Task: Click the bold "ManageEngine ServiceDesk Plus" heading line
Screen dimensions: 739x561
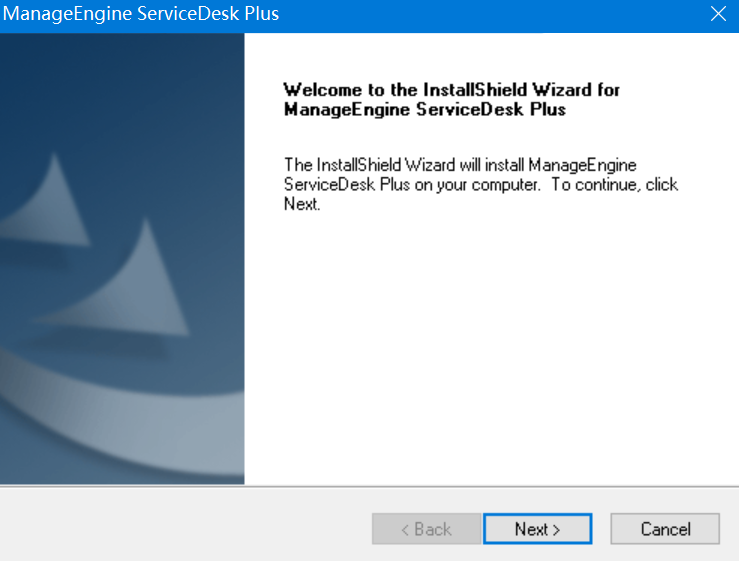Action: (425, 109)
